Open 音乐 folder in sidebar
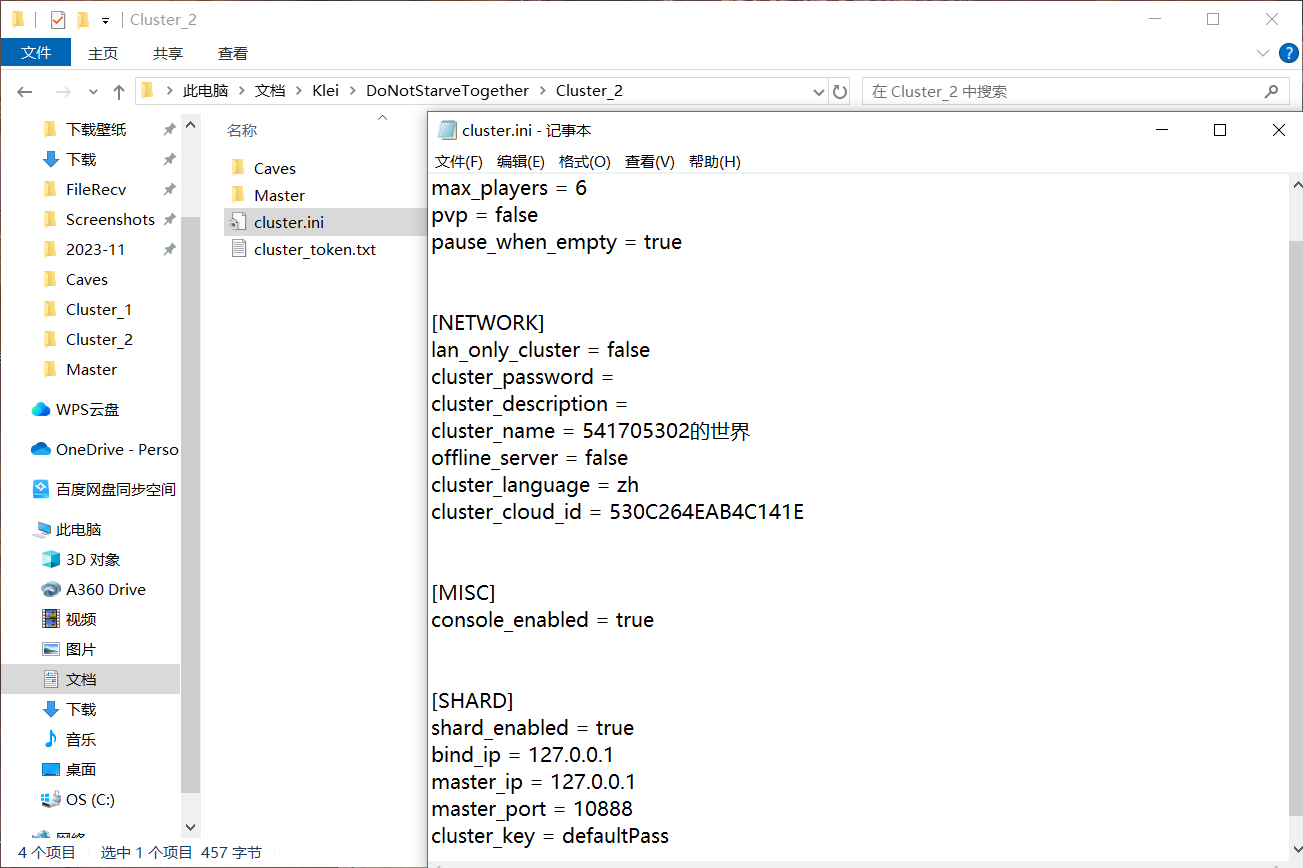 pos(81,739)
